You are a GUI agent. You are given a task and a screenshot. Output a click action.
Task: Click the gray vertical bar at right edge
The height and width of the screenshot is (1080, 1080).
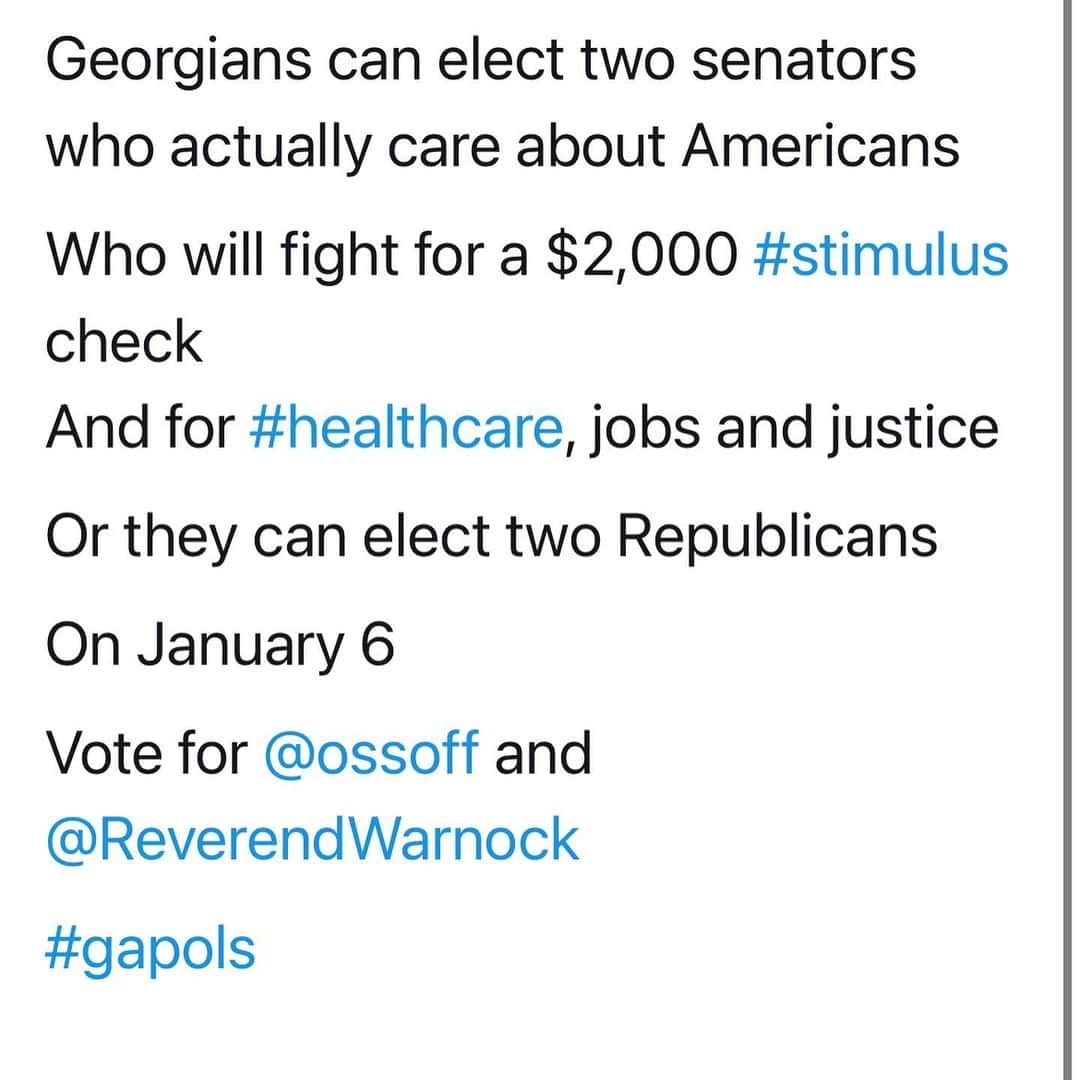(1068, 540)
